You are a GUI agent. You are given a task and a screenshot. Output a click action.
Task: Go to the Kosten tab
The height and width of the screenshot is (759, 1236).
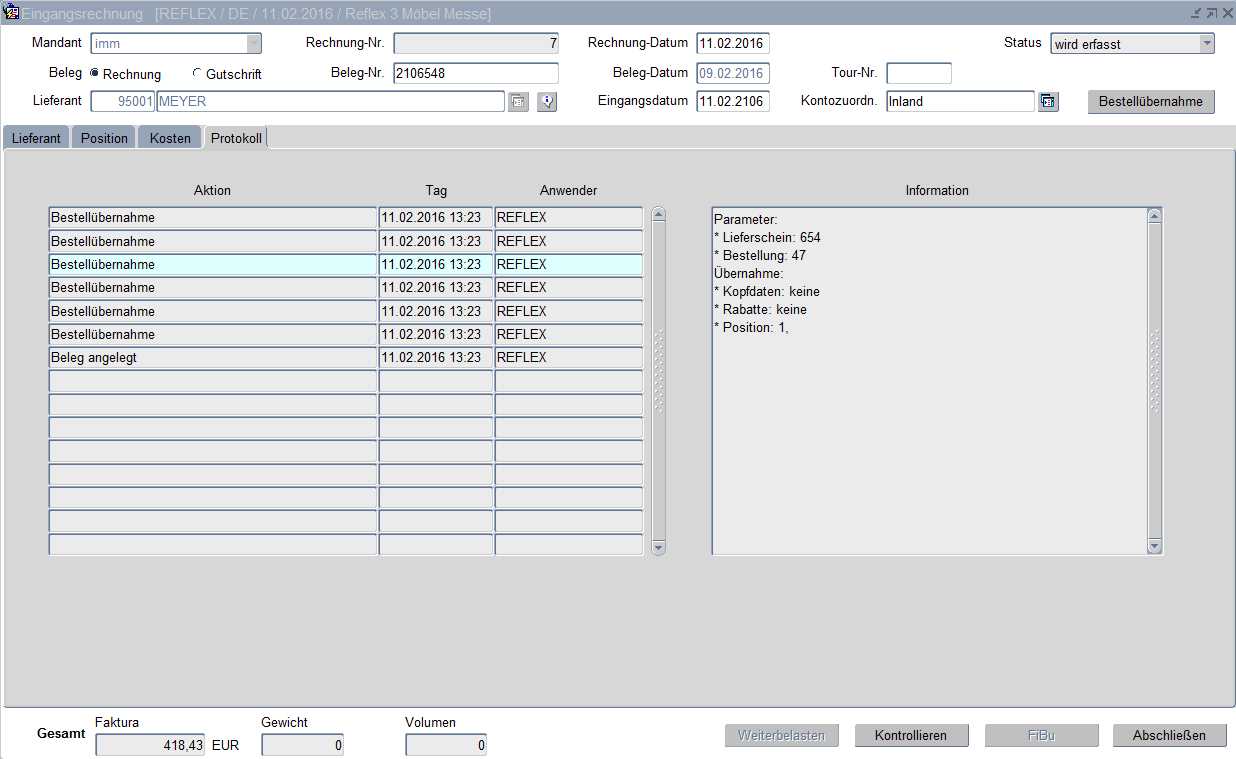tap(170, 138)
